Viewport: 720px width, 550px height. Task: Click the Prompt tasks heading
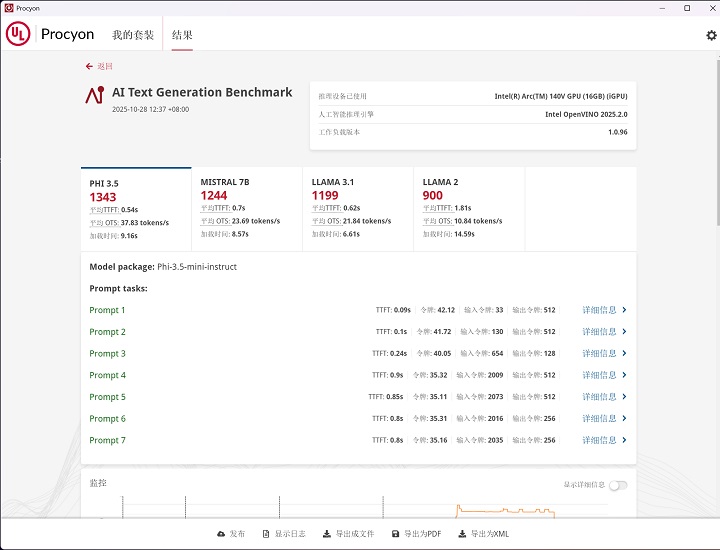click(x=118, y=288)
